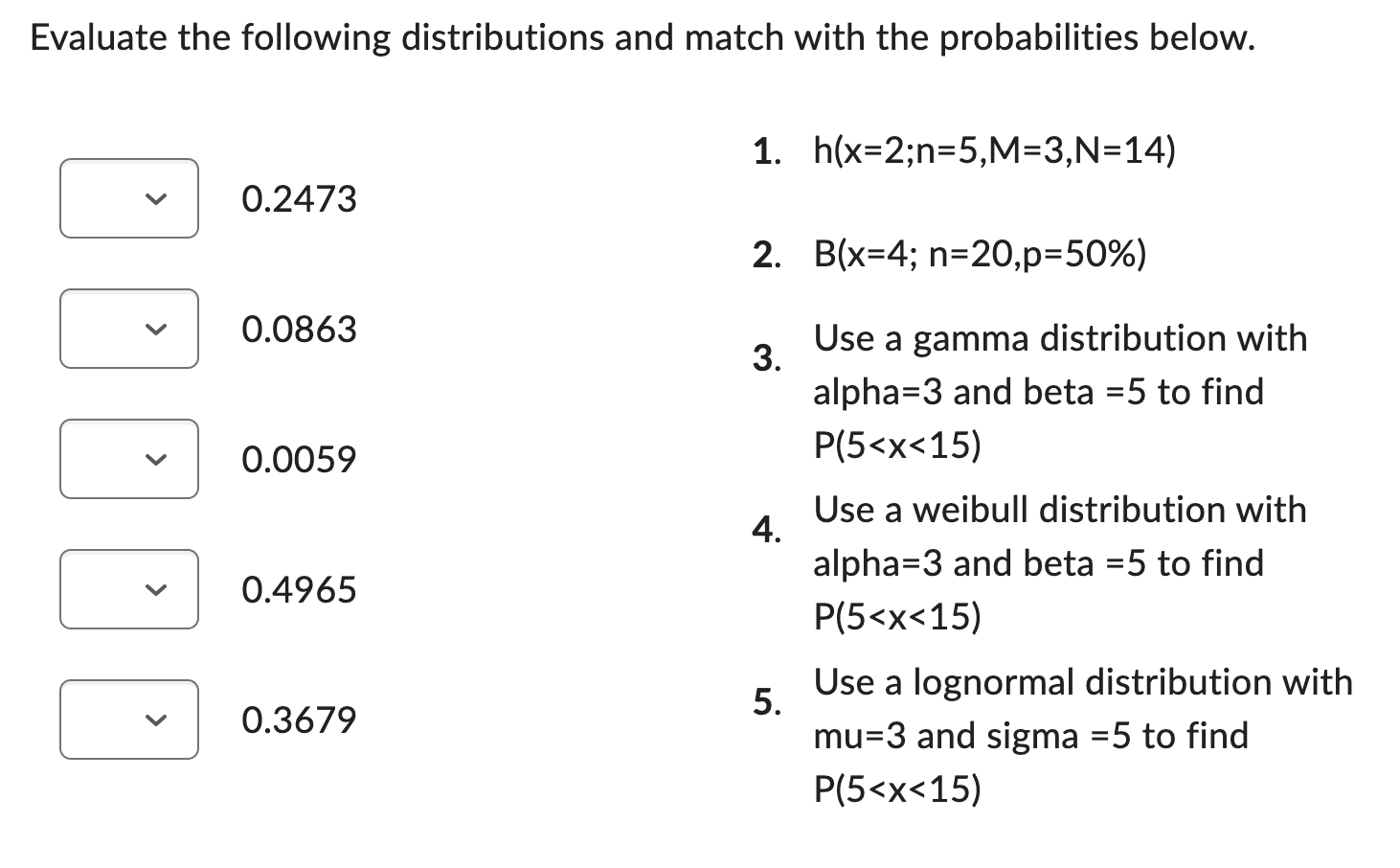Select the probability value 0.0863
Image resolution: width=1400 pixels, height=868 pixels.
point(299,329)
